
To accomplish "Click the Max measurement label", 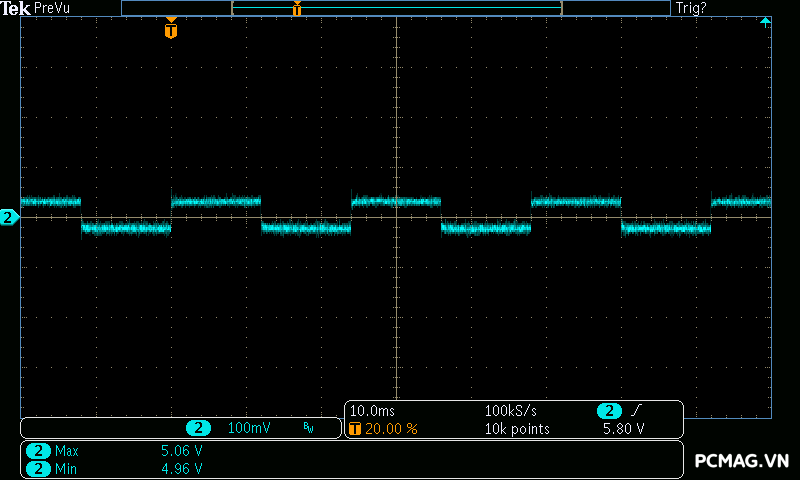I will coord(66,451).
